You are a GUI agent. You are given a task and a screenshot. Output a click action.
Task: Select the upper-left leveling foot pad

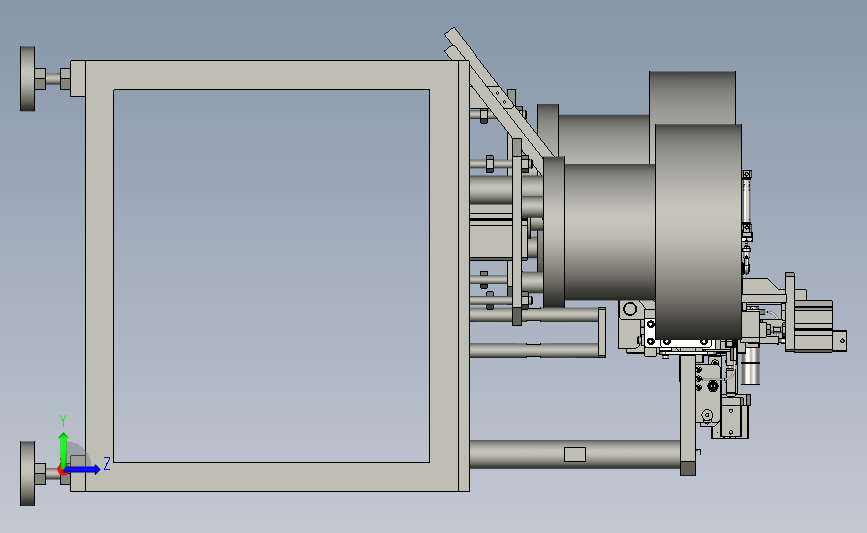[27, 79]
